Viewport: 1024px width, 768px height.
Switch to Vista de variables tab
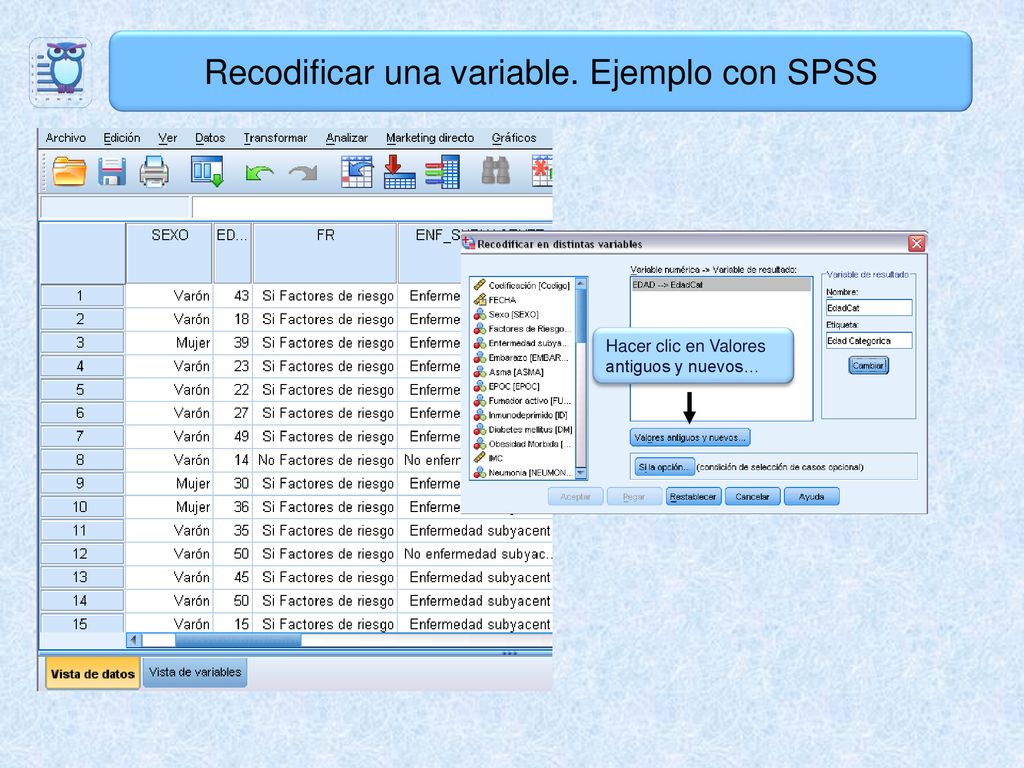click(x=195, y=672)
